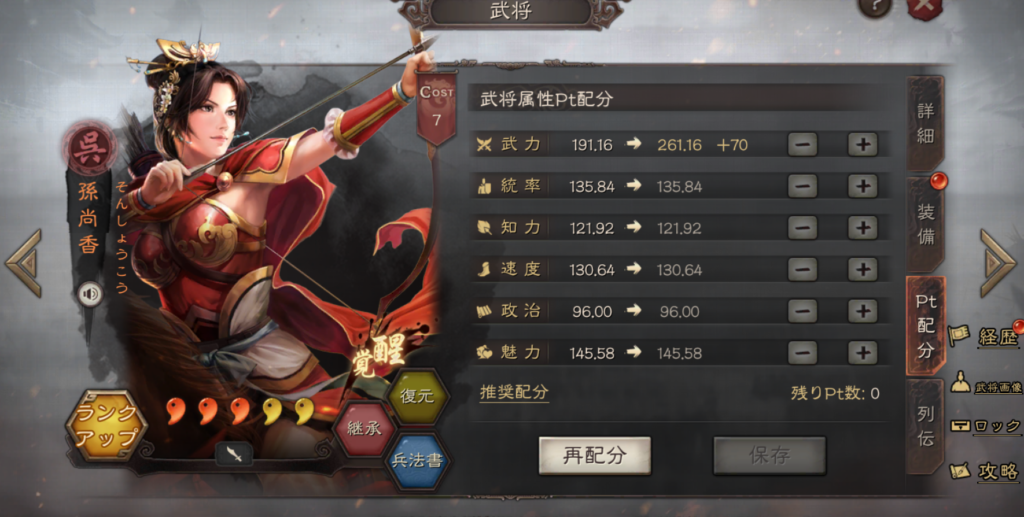The height and width of the screenshot is (517, 1024).
Task: Select the 復元 olive hexagon icon
Action: pyautogui.click(x=418, y=396)
